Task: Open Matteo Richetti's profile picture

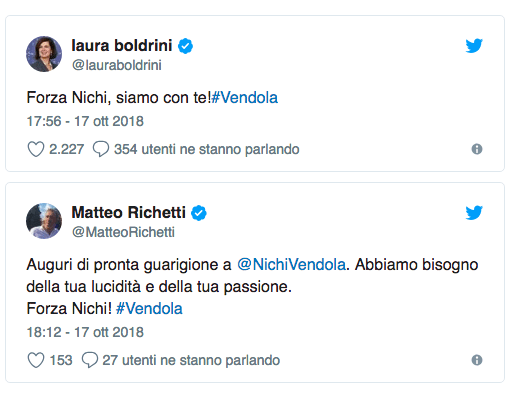Action: [x=44, y=221]
